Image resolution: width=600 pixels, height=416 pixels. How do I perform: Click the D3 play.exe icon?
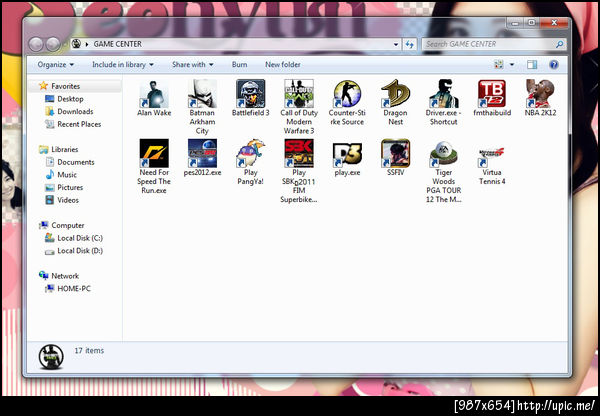347,157
